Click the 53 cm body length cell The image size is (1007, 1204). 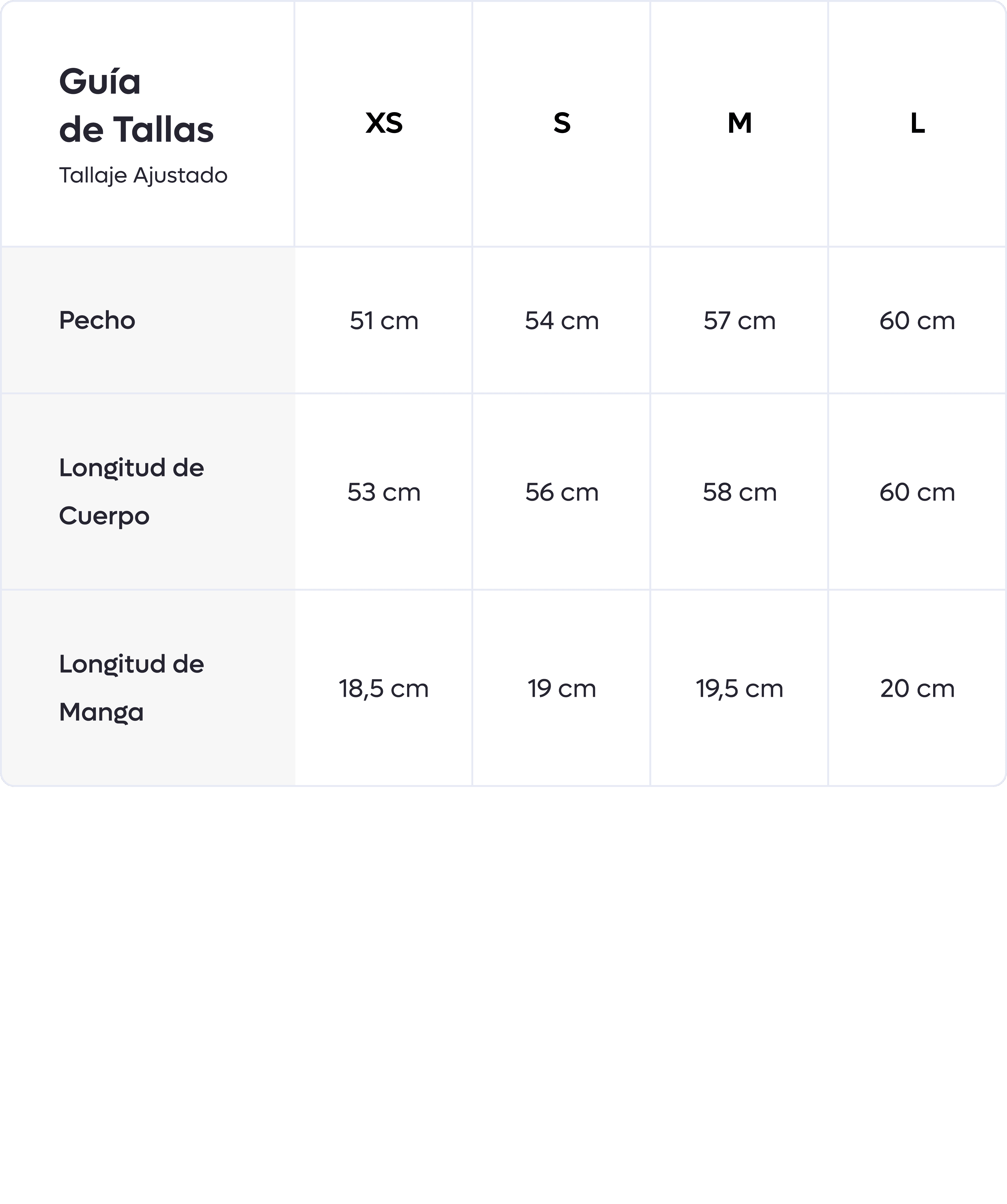(384, 492)
